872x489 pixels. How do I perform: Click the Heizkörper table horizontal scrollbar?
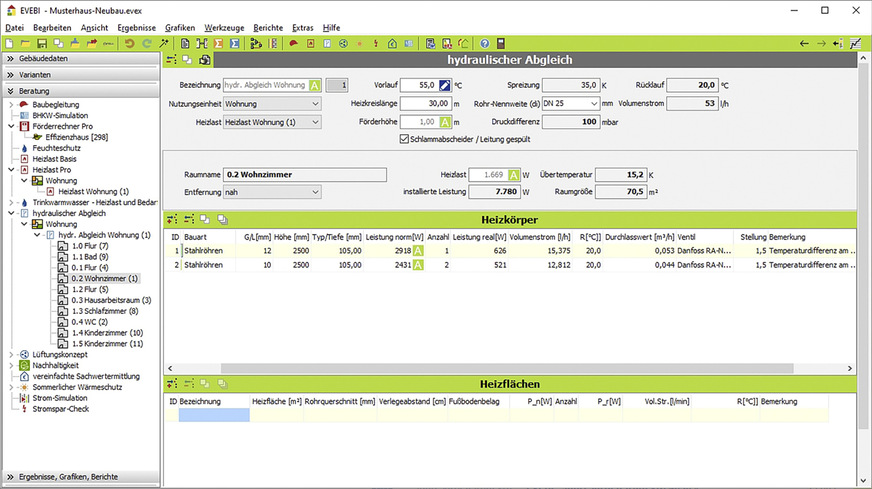(x=507, y=368)
